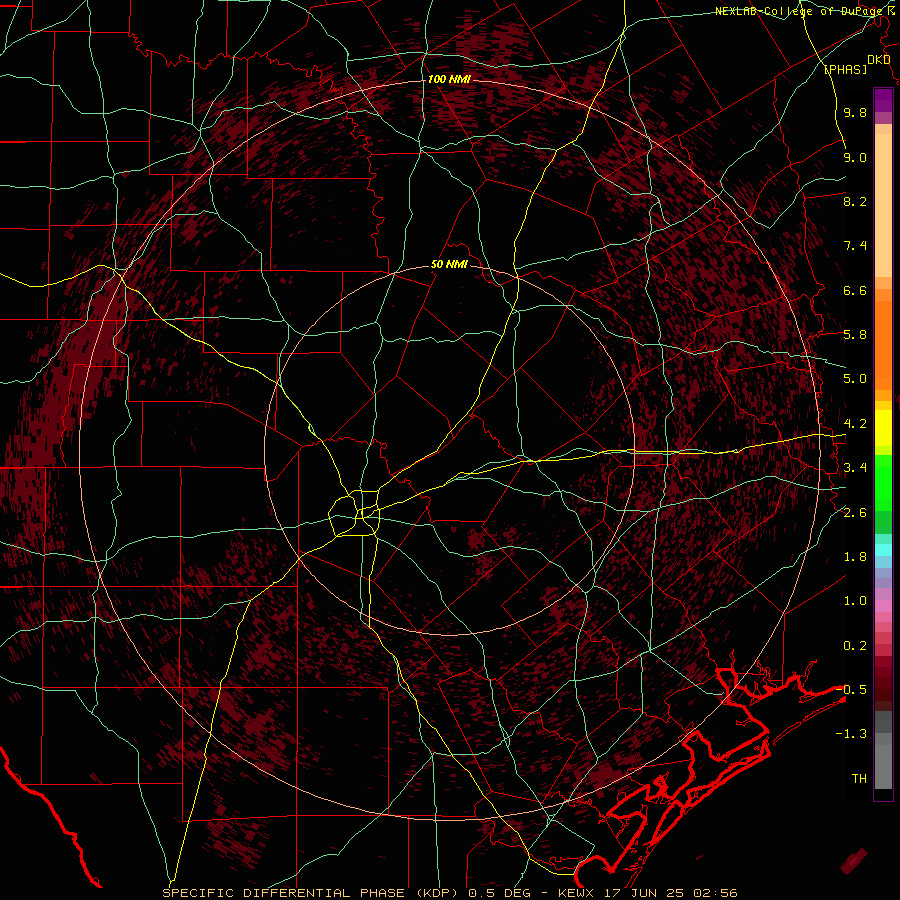Select the 3.4 scale value
The height and width of the screenshot is (900, 900).
coord(855,468)
